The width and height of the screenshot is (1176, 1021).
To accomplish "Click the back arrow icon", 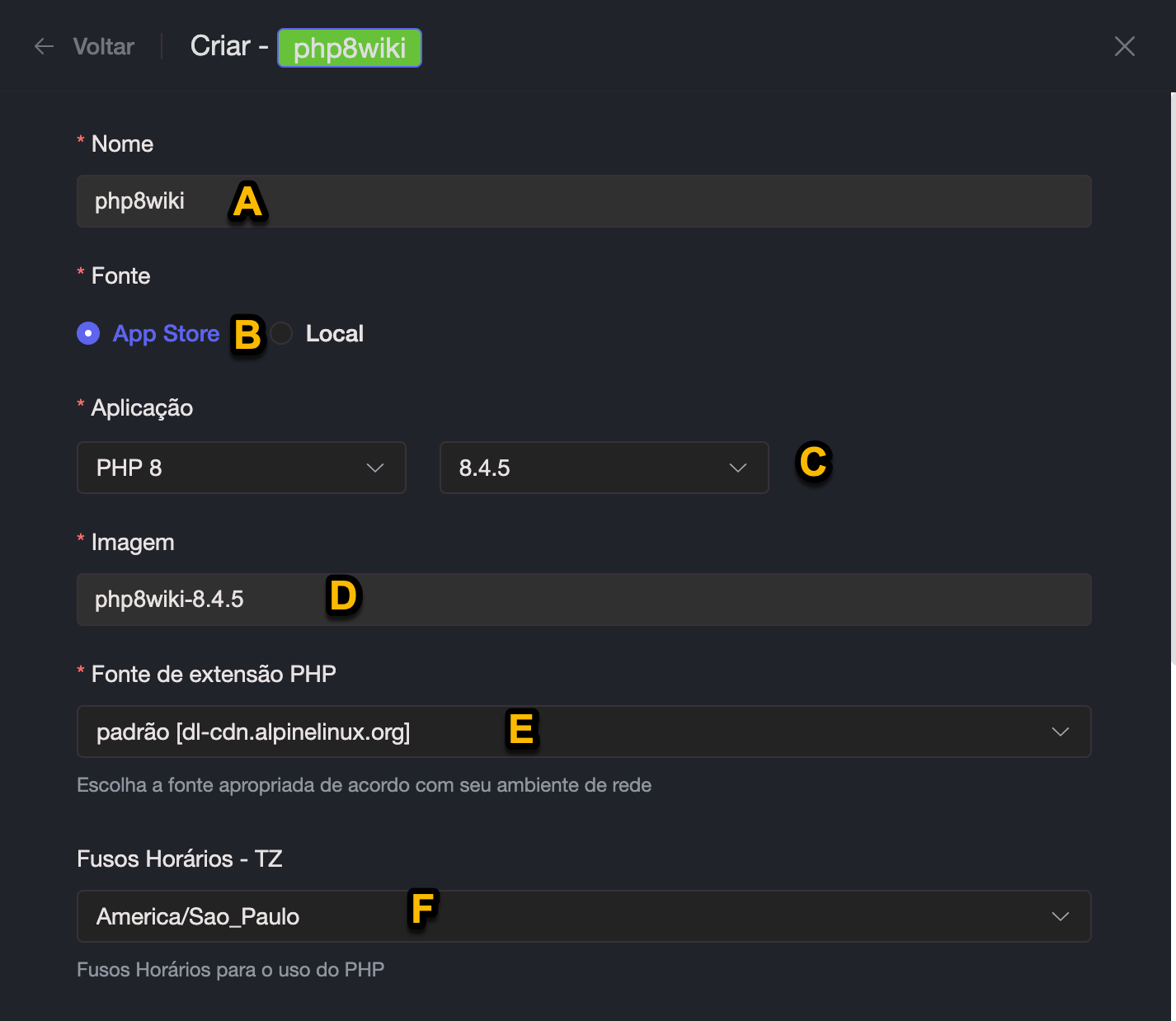I will pyautogui.click(x=44, y=47).
